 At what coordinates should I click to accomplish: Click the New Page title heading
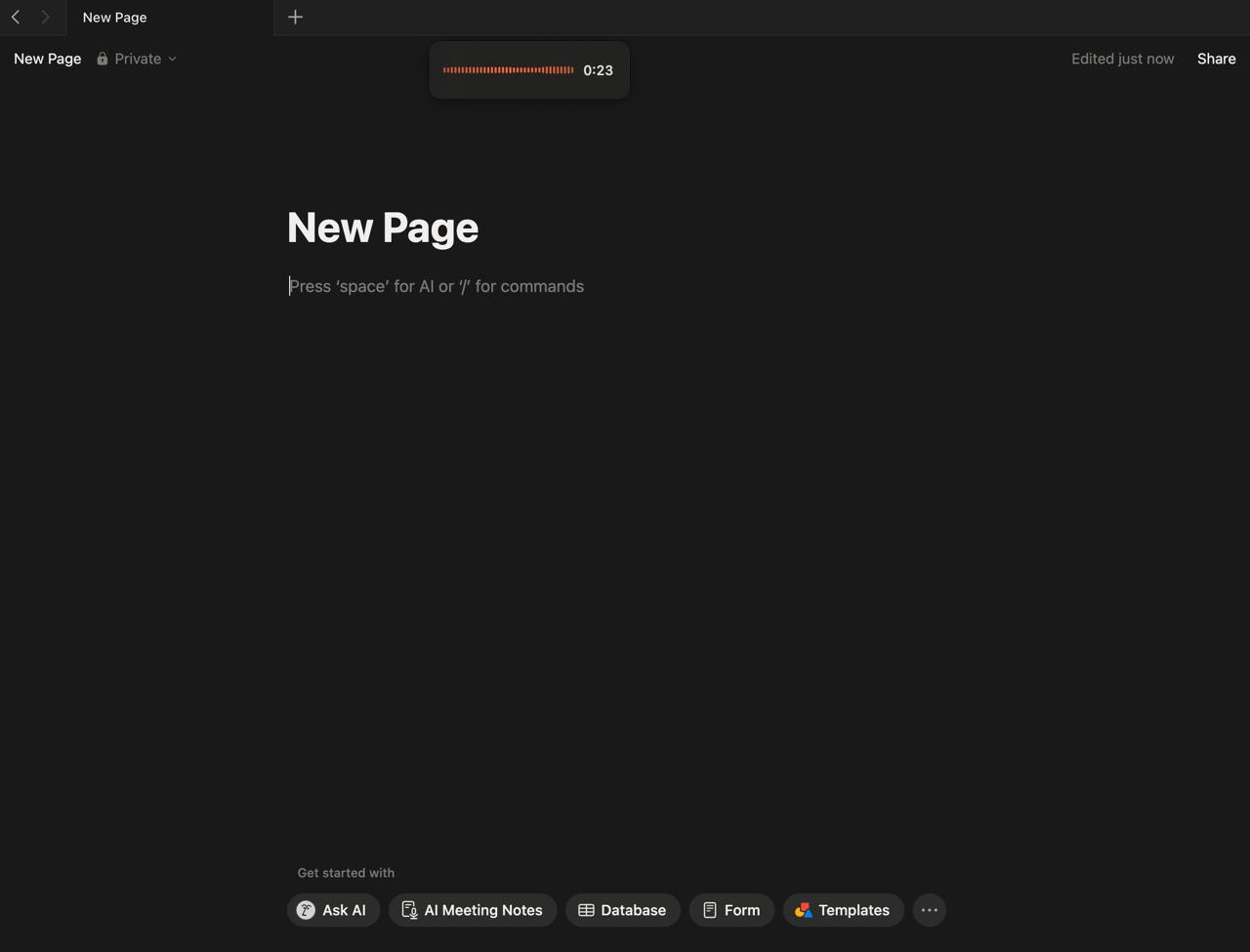point(382,227)
